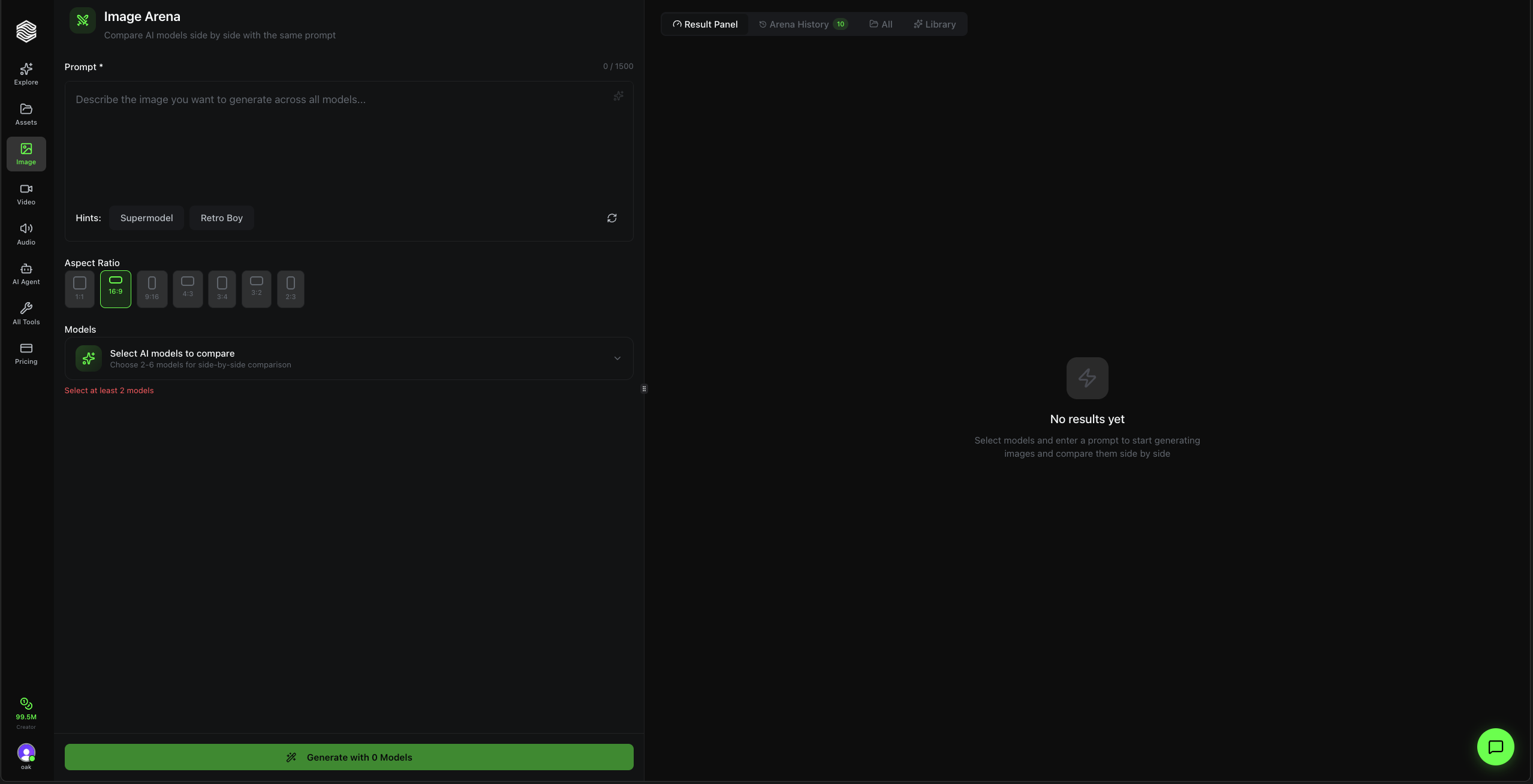The height and width of the screenshot is (784, 1533).
Task: Switch aspect ratio to 9:16
Action: [151, 289]
